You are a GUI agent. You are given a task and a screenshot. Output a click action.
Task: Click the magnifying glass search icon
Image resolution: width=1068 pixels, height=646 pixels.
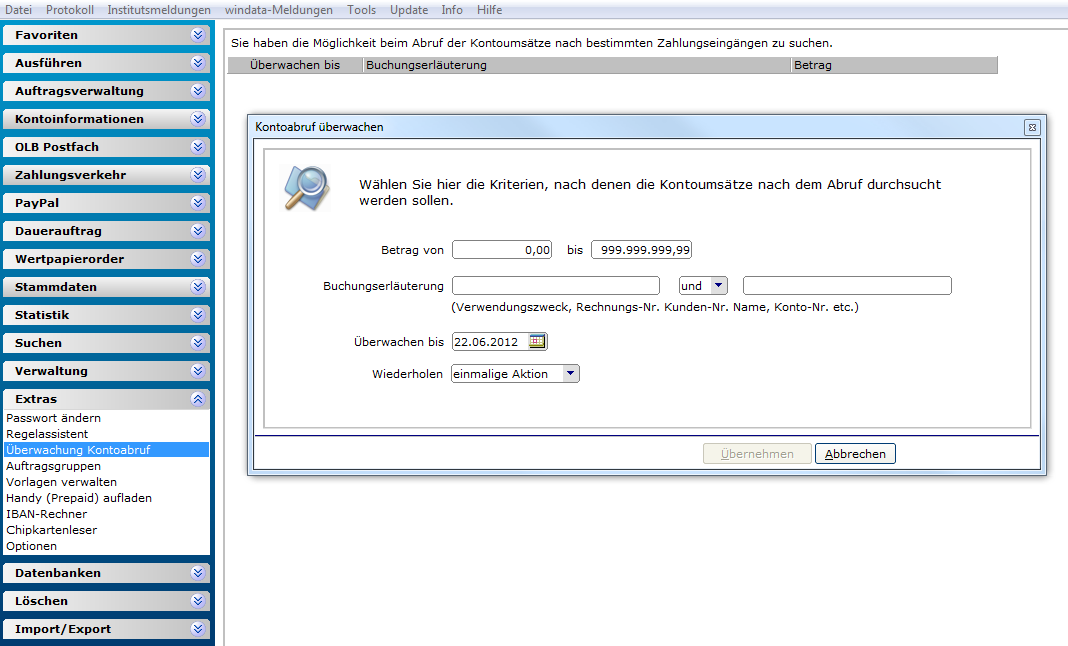coord(307,188)
